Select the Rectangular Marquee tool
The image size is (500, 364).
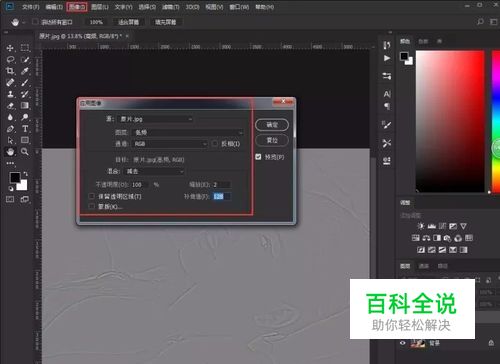25,48
